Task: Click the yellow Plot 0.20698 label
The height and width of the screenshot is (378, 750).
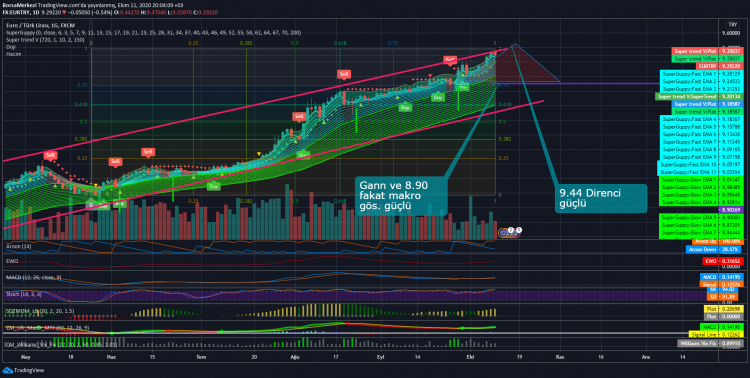Action: (x=724, y=309)
